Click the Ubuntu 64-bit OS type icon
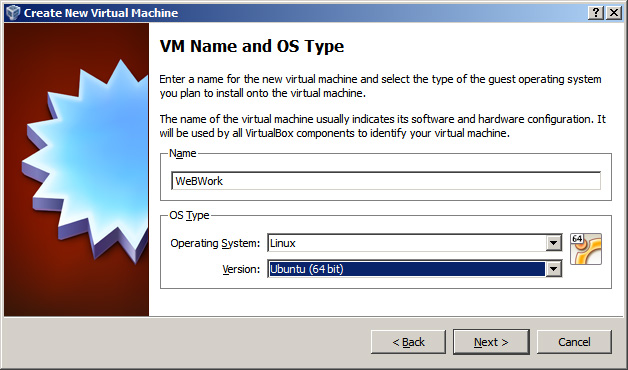Image resolution: width=628 pixels, height=370 pixels. pyautogui.click(x=586, y=249)
